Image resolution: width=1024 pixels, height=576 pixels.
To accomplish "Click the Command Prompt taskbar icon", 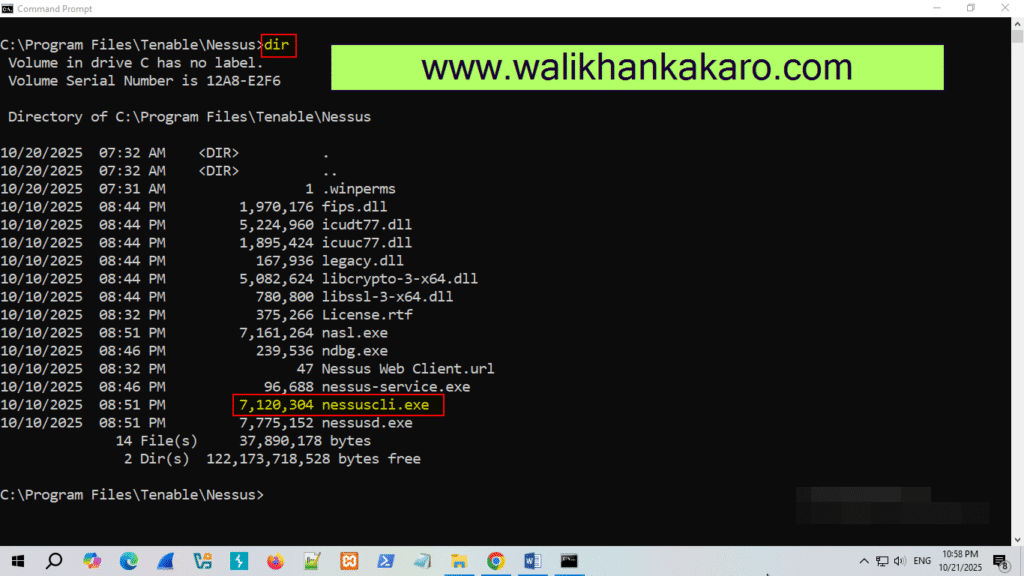I will pos(568,561).
